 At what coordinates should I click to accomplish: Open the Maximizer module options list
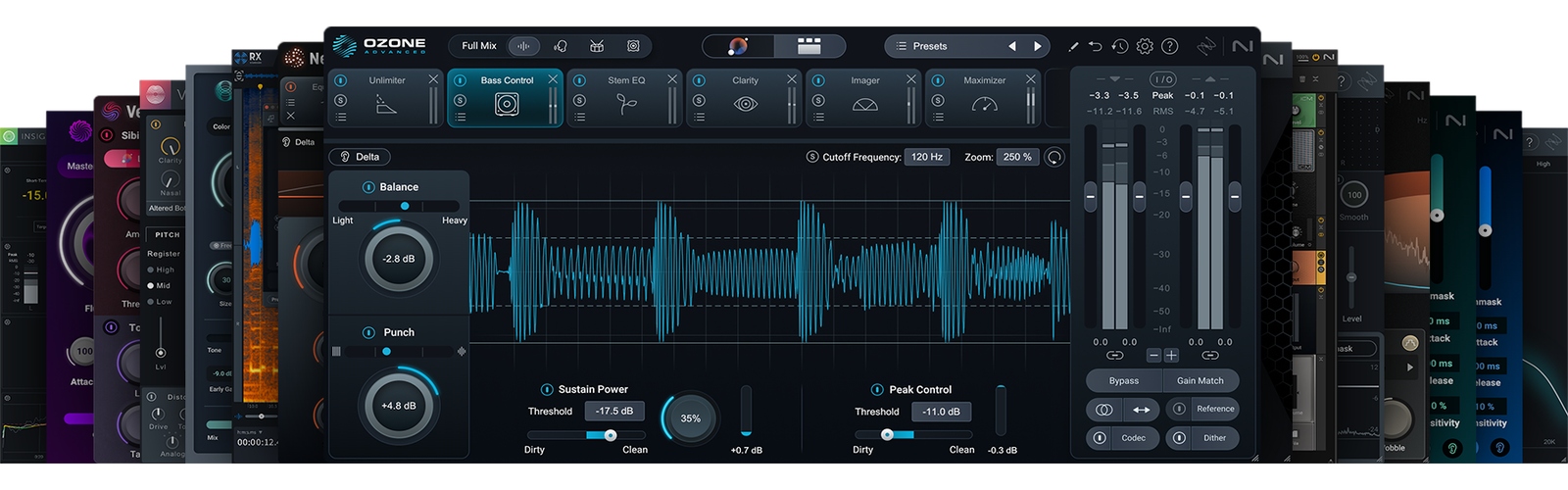coord(938,118)
